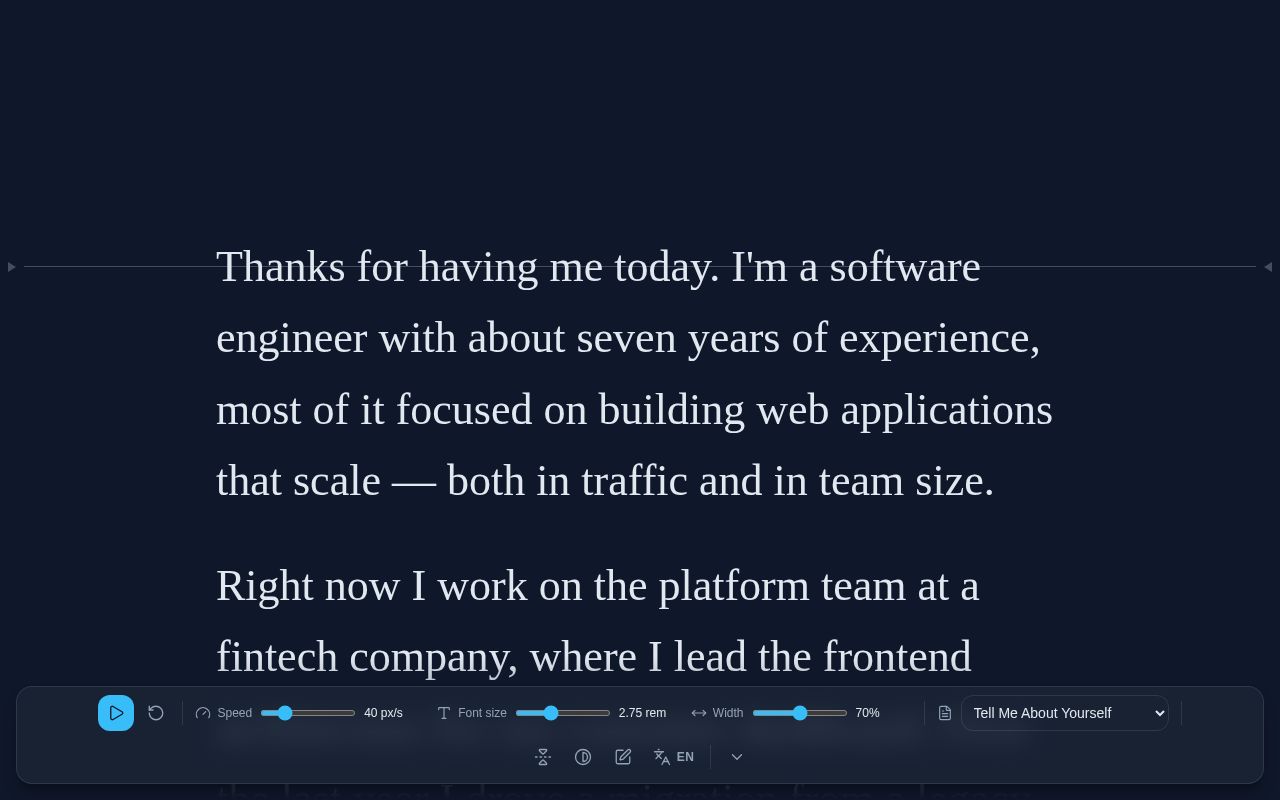Open the Tell Me About Yourself dropdown
Viewport: 1280px width, 800px height.
click(x=1065, y=713)
